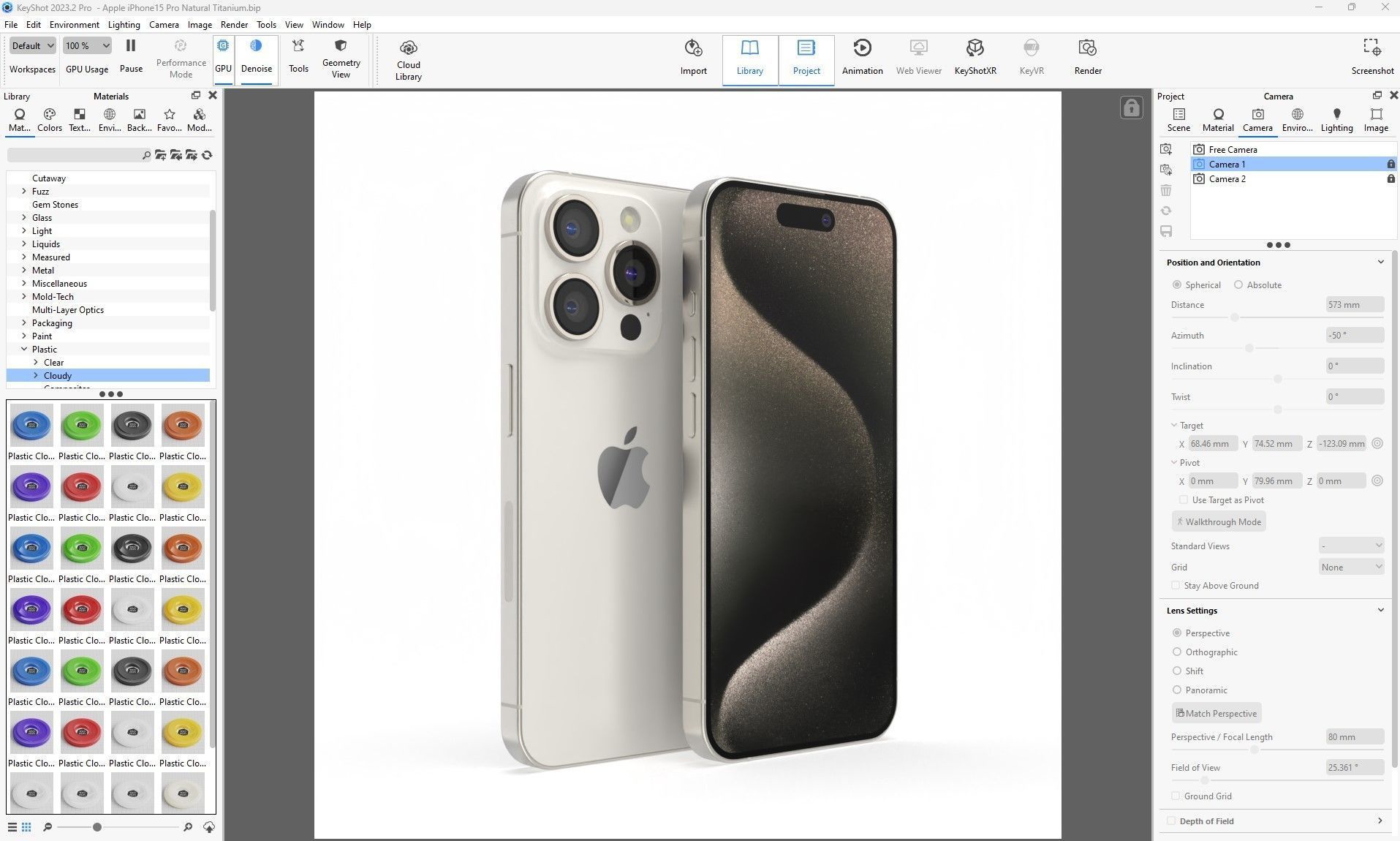This screenshot has height=841, width=1400.
Task: Enable Depth of Field checkbox
Action: [x=1171, y=821]
